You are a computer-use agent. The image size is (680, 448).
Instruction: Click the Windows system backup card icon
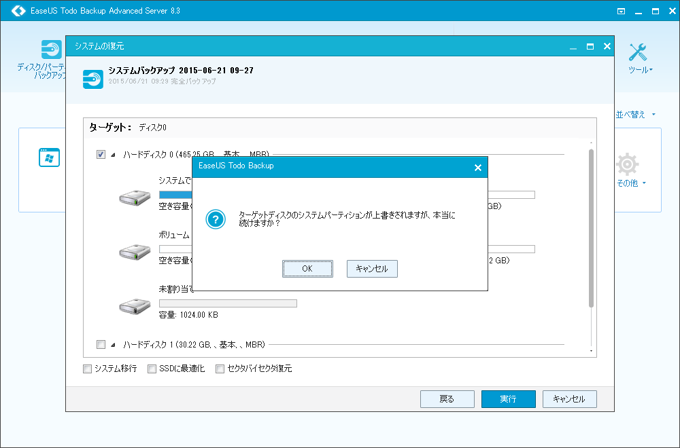pyautogui.click(x=49, y=157)
